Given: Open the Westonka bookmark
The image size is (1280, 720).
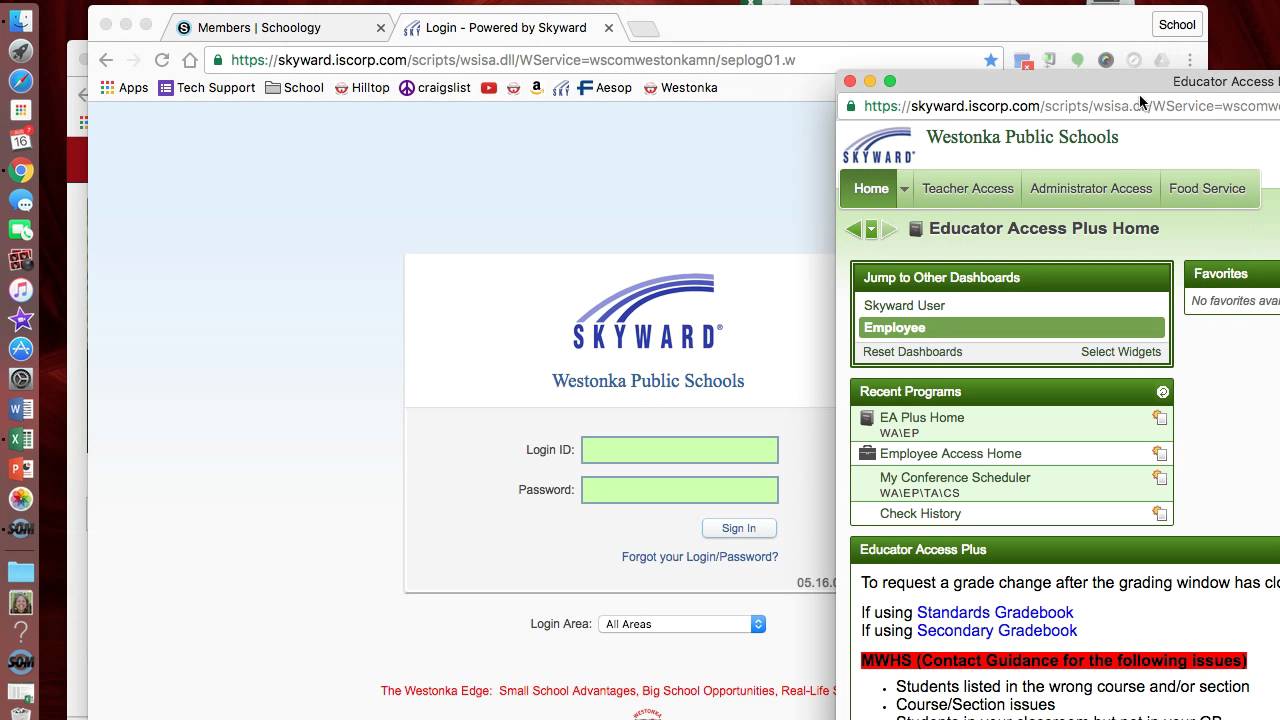Looking at the screenshot, I should click(x=680, y=88).
